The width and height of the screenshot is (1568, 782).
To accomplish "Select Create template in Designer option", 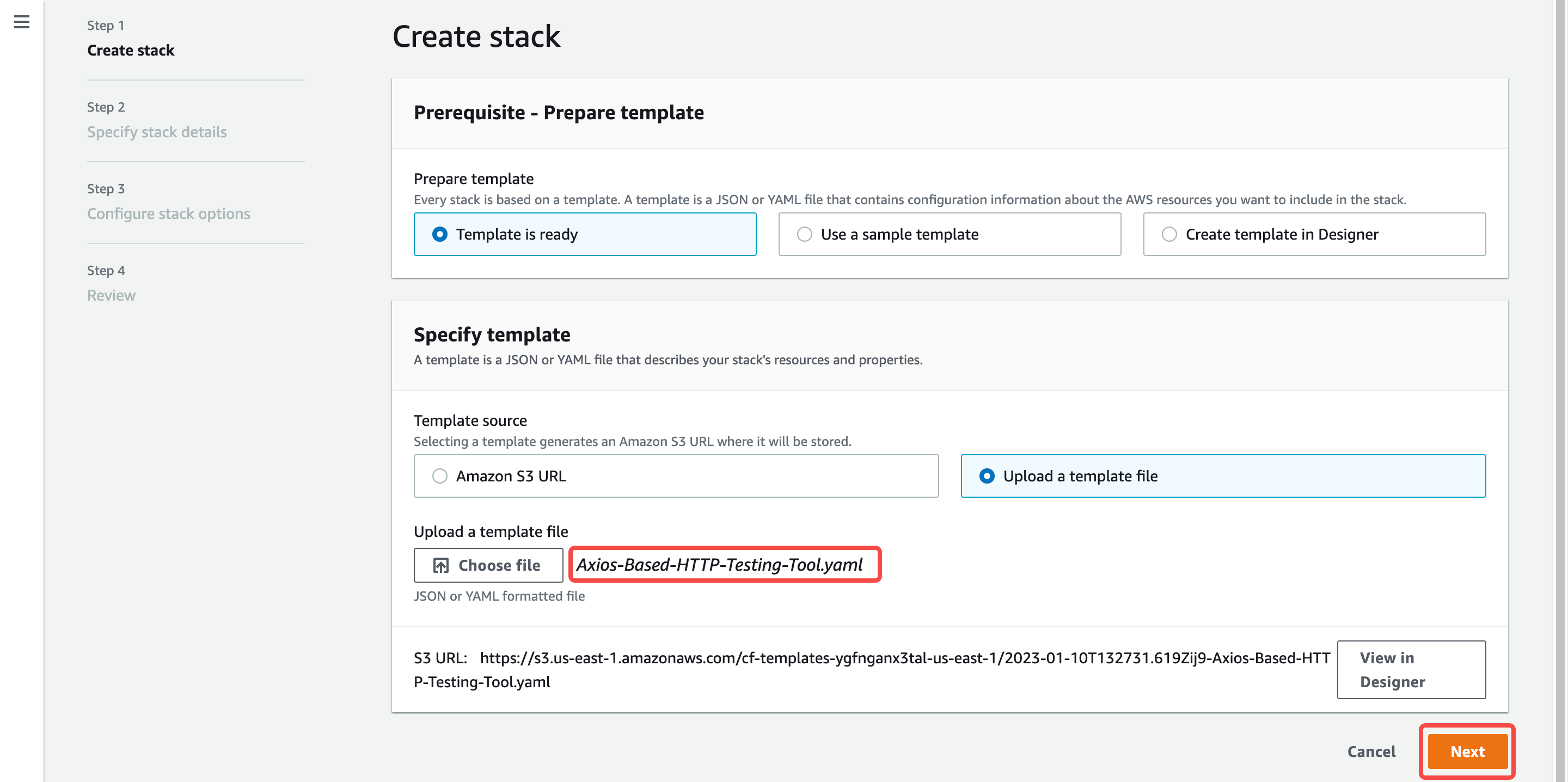I will pyautogui.click(x=1314, y=234).
